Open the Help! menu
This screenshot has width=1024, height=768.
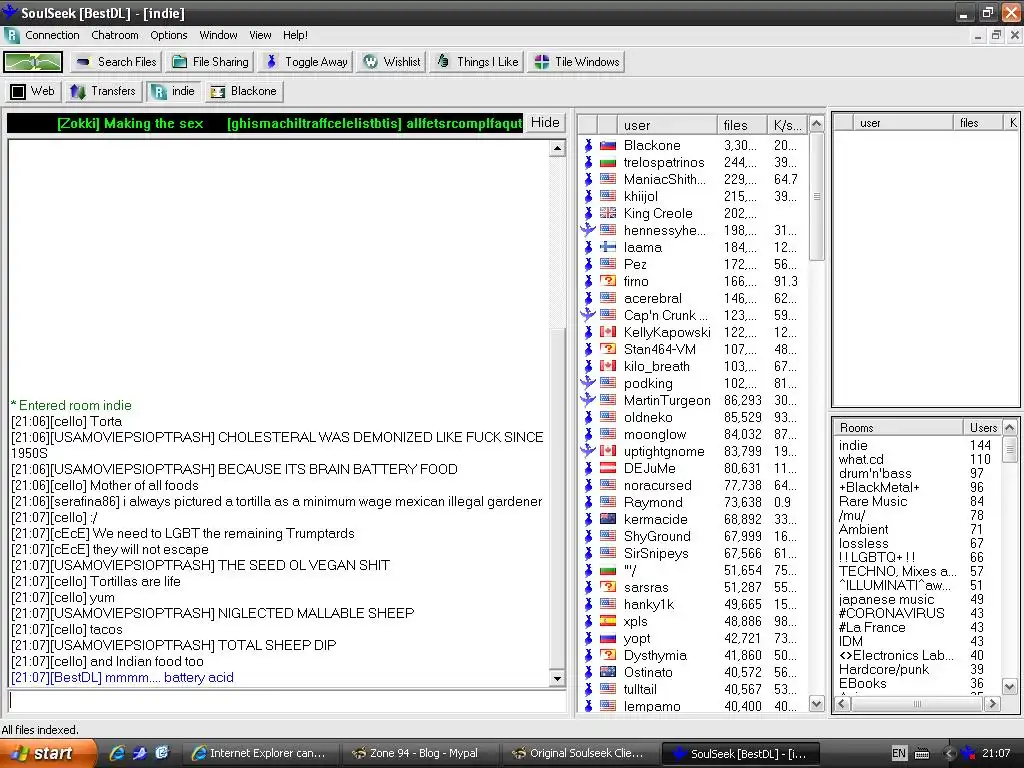[295, 35]
